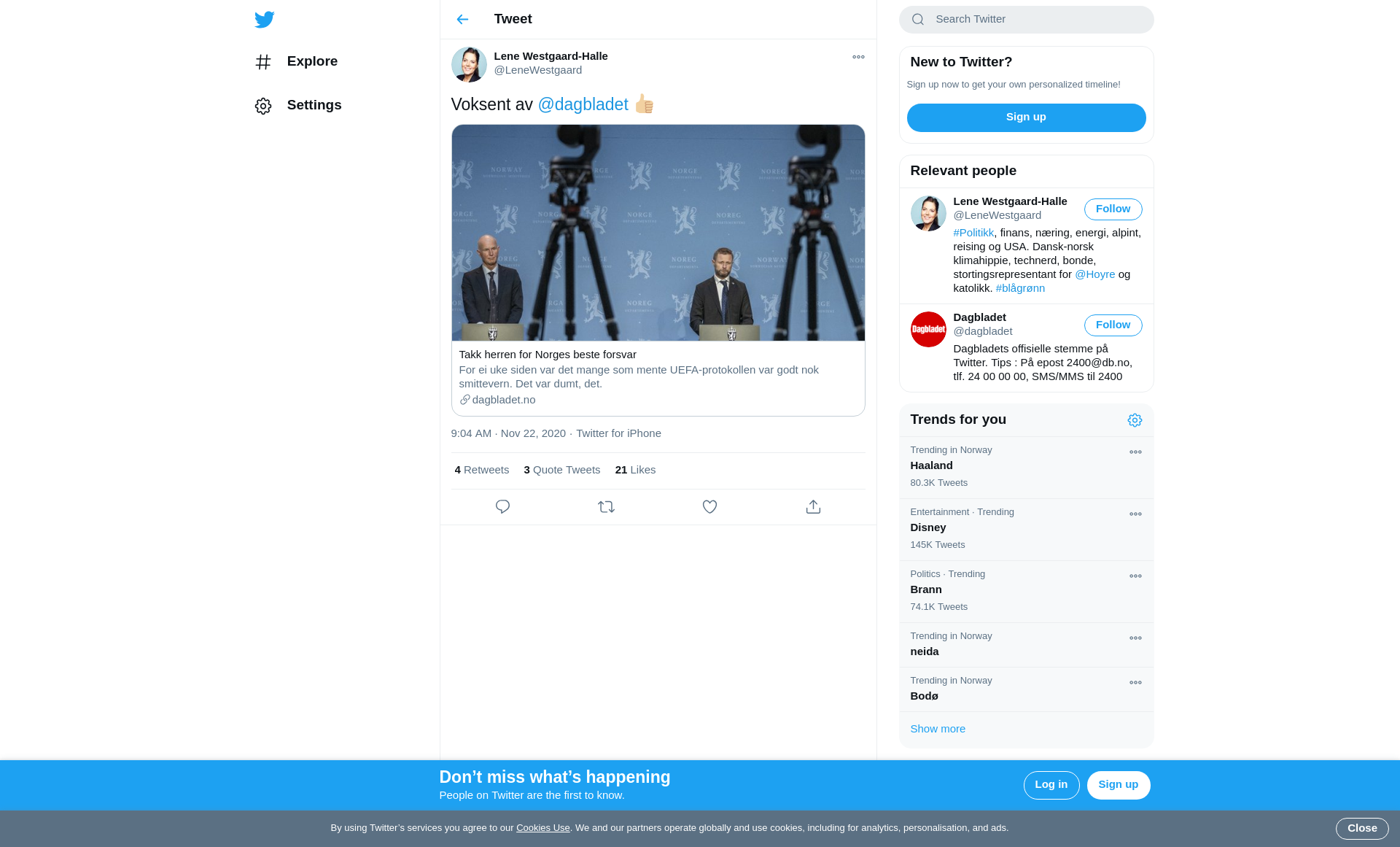The height and width of the screenshot is (847, 1400).
Task: Go back using the arrow icon
Action: pyautogui.click(x=462, y=20)
